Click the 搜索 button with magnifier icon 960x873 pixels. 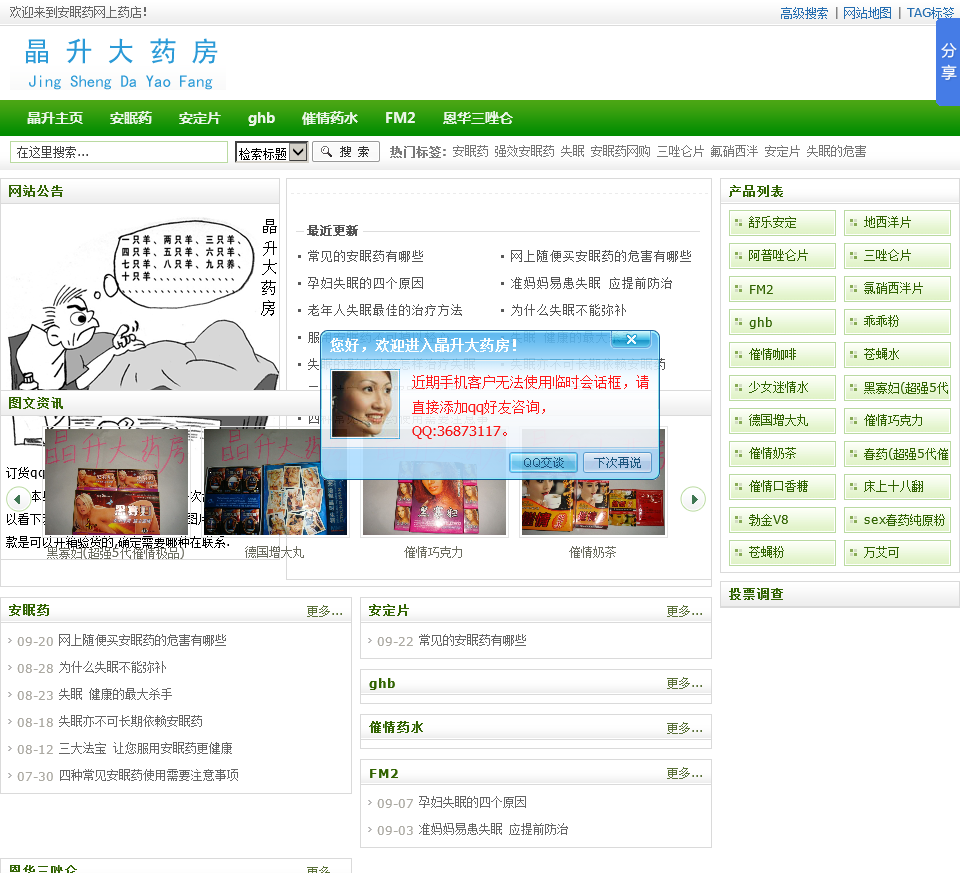point(346,152)
